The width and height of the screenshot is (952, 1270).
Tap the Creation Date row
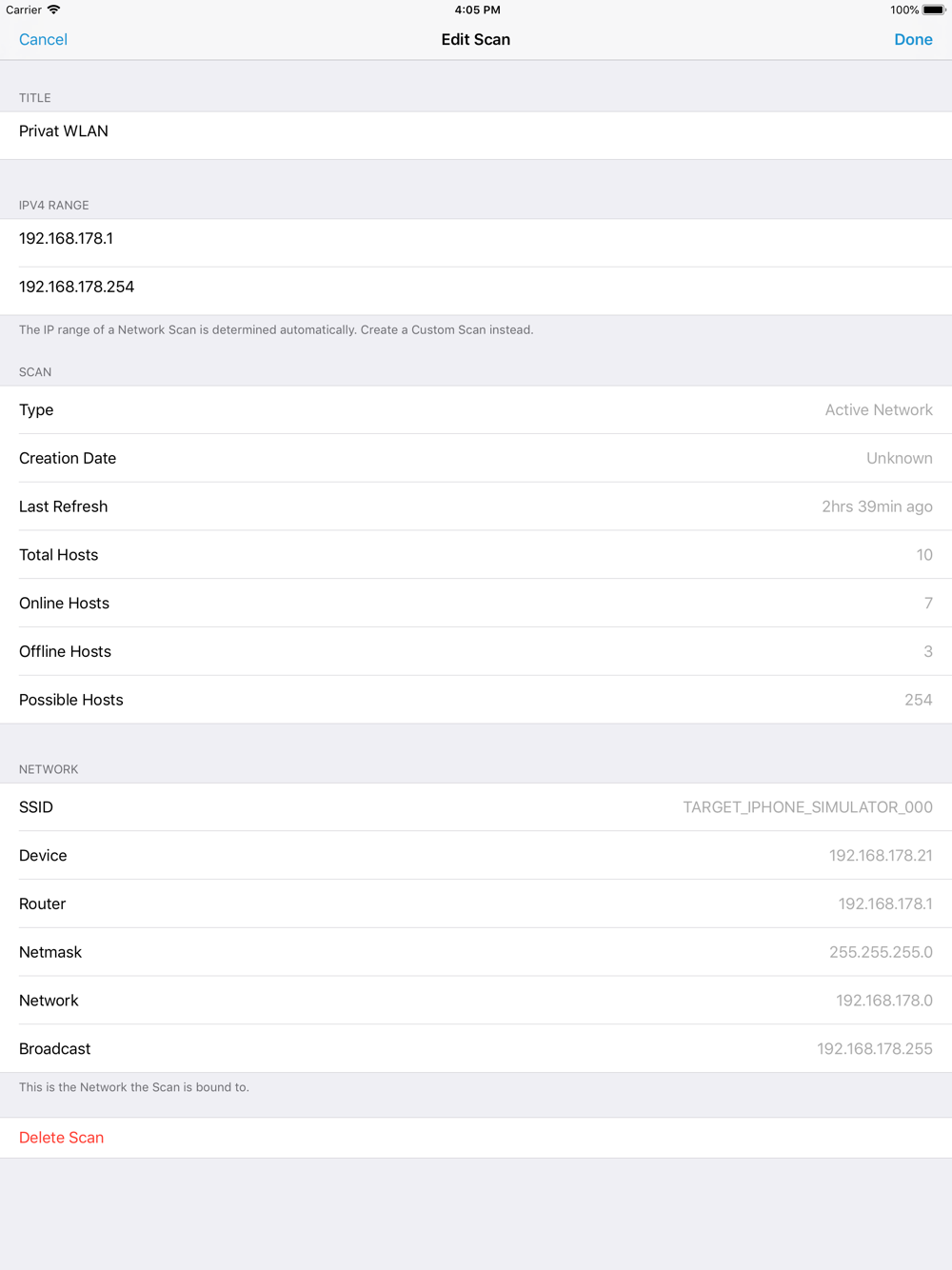coord(476,459)
